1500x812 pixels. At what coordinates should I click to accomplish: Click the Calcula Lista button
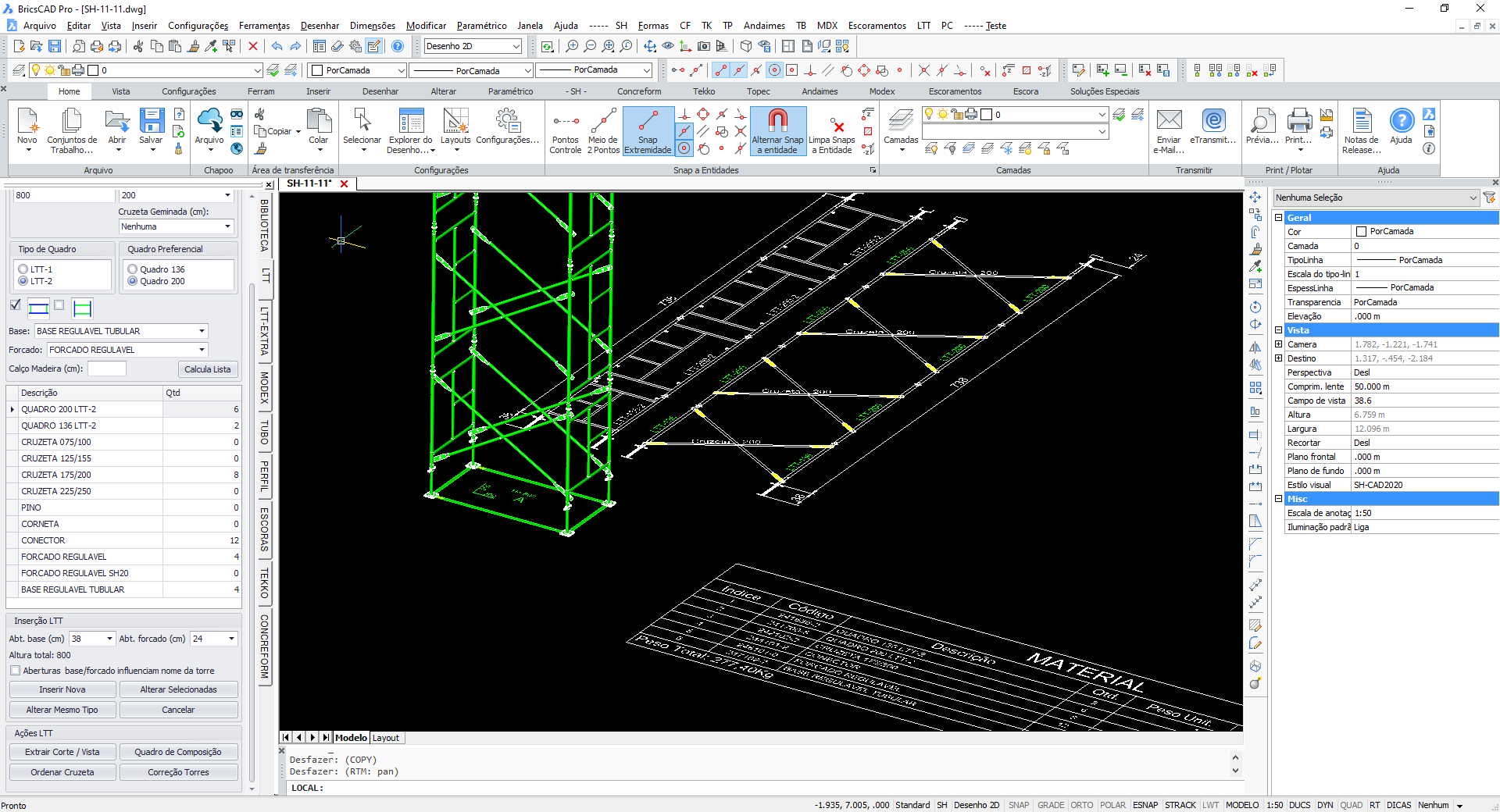207,368
